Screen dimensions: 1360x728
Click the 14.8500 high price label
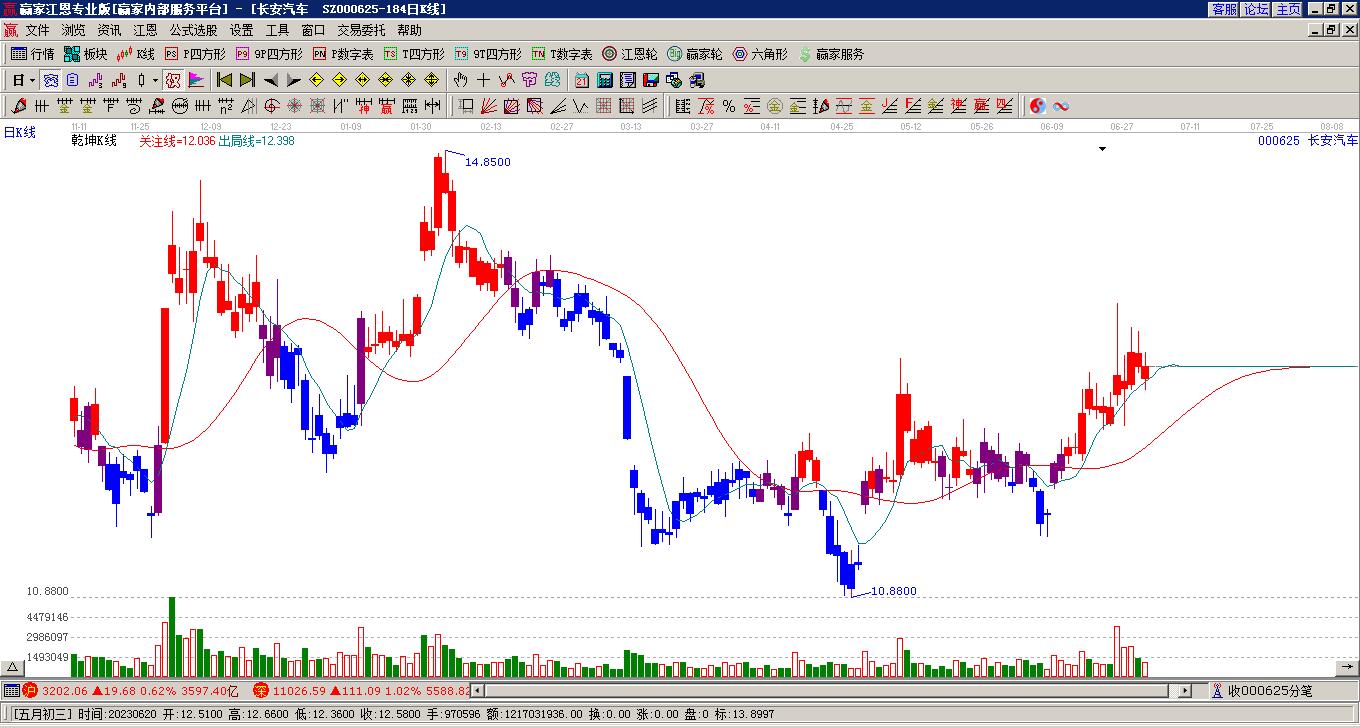(488, 162)
